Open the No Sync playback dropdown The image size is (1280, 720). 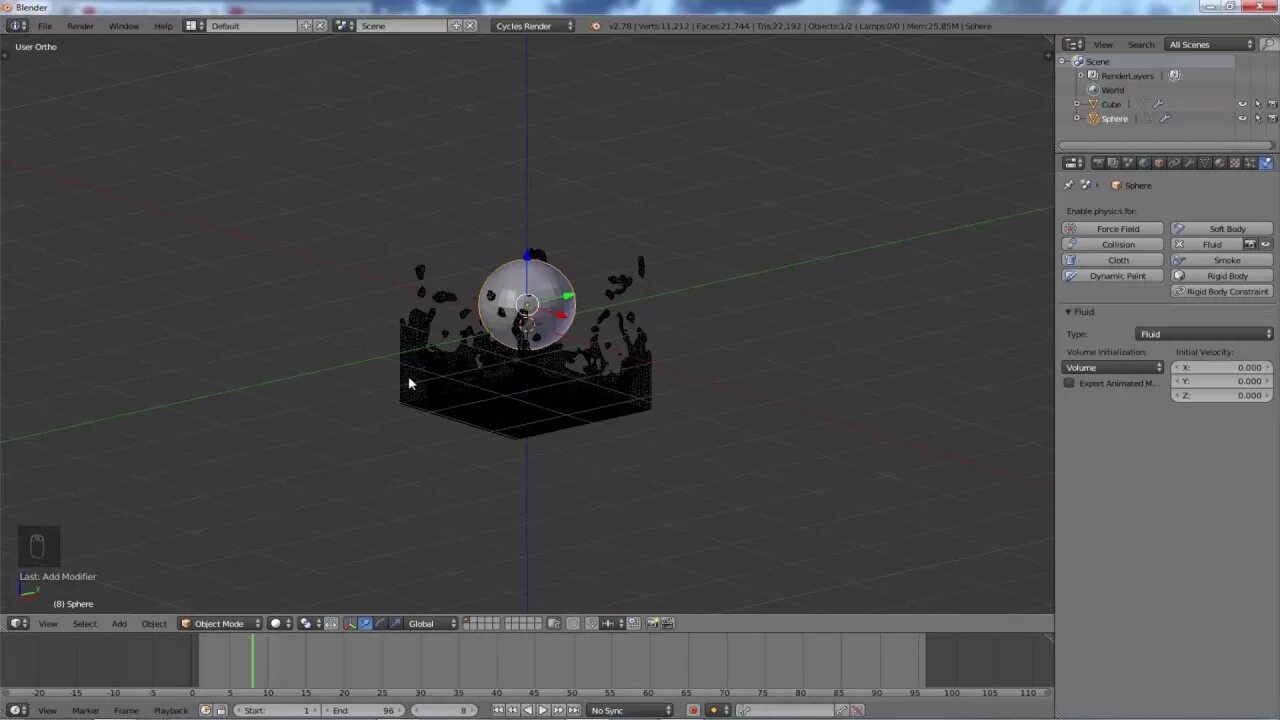coord(630,710)
